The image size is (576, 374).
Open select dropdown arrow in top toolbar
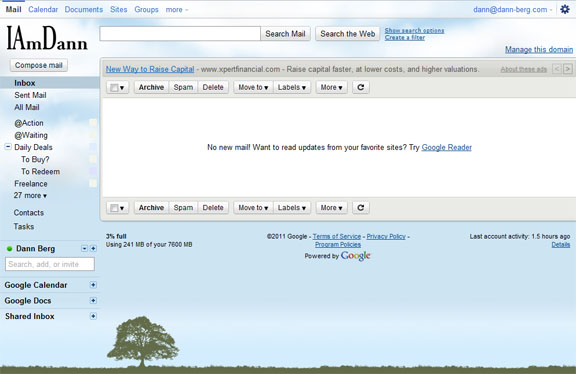coord(122,88)
